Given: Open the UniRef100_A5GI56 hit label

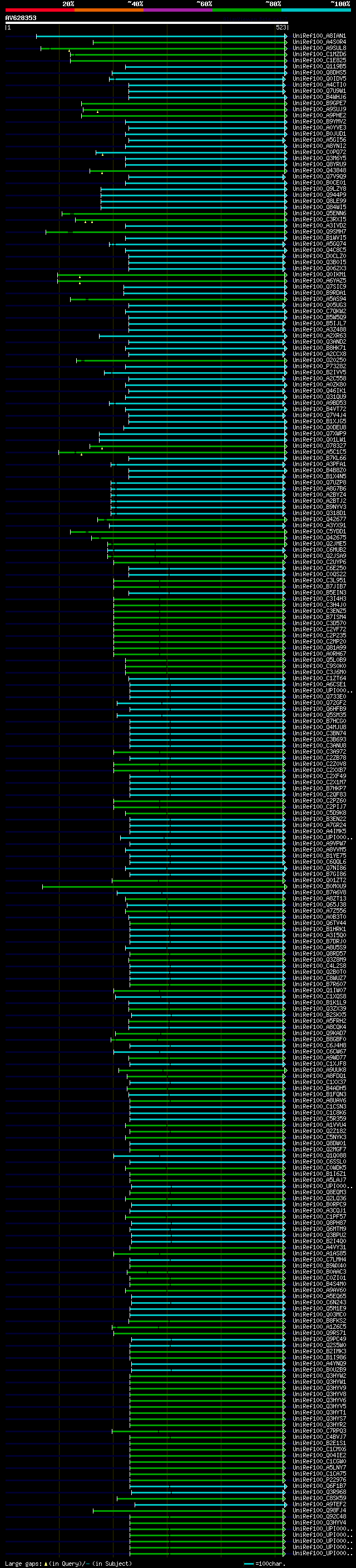Looking at the screenshot, I should click(319, 140).
